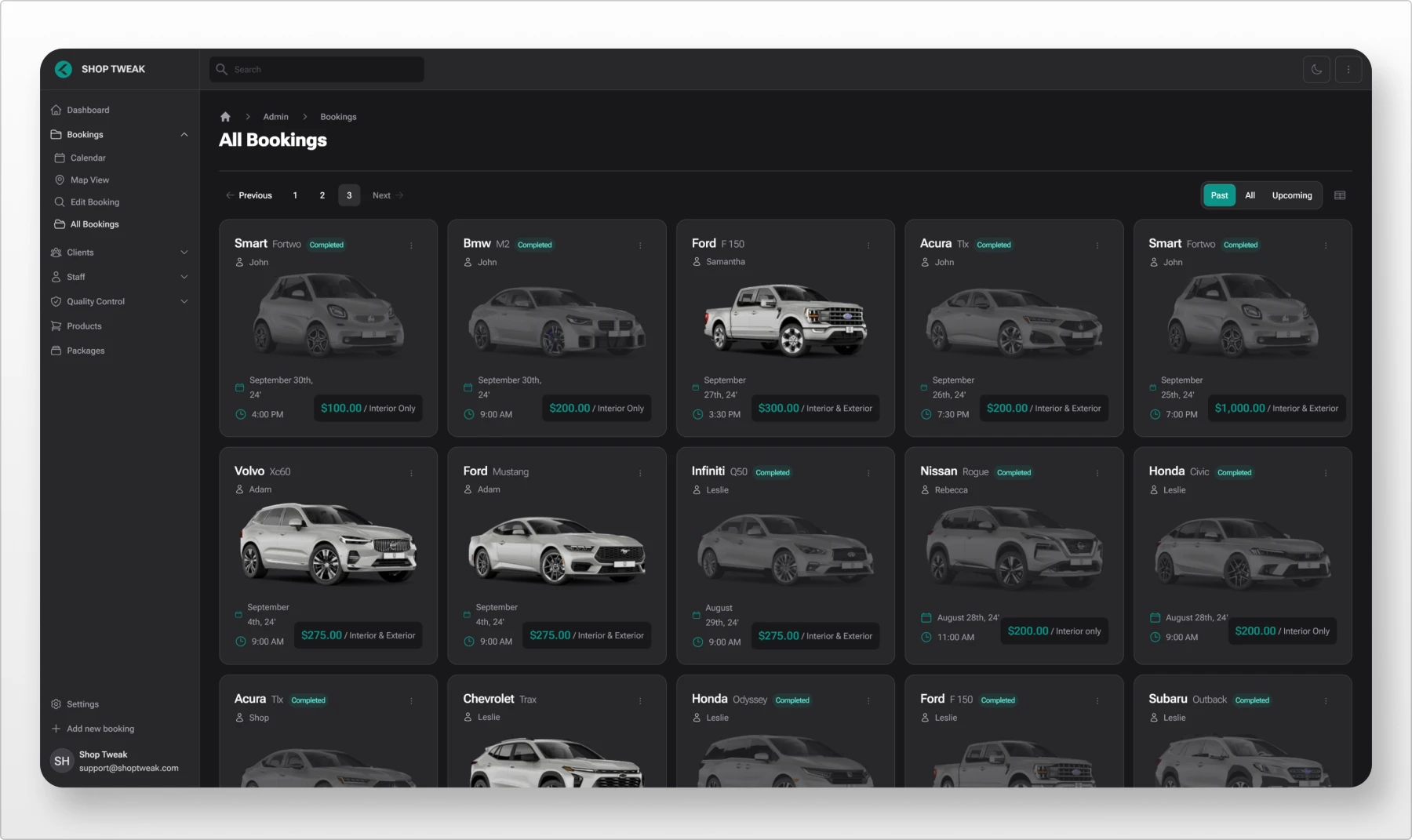Click Completed badge on Bmw M2 card
Screen dimensions: 1412x840
coord(534,245)
